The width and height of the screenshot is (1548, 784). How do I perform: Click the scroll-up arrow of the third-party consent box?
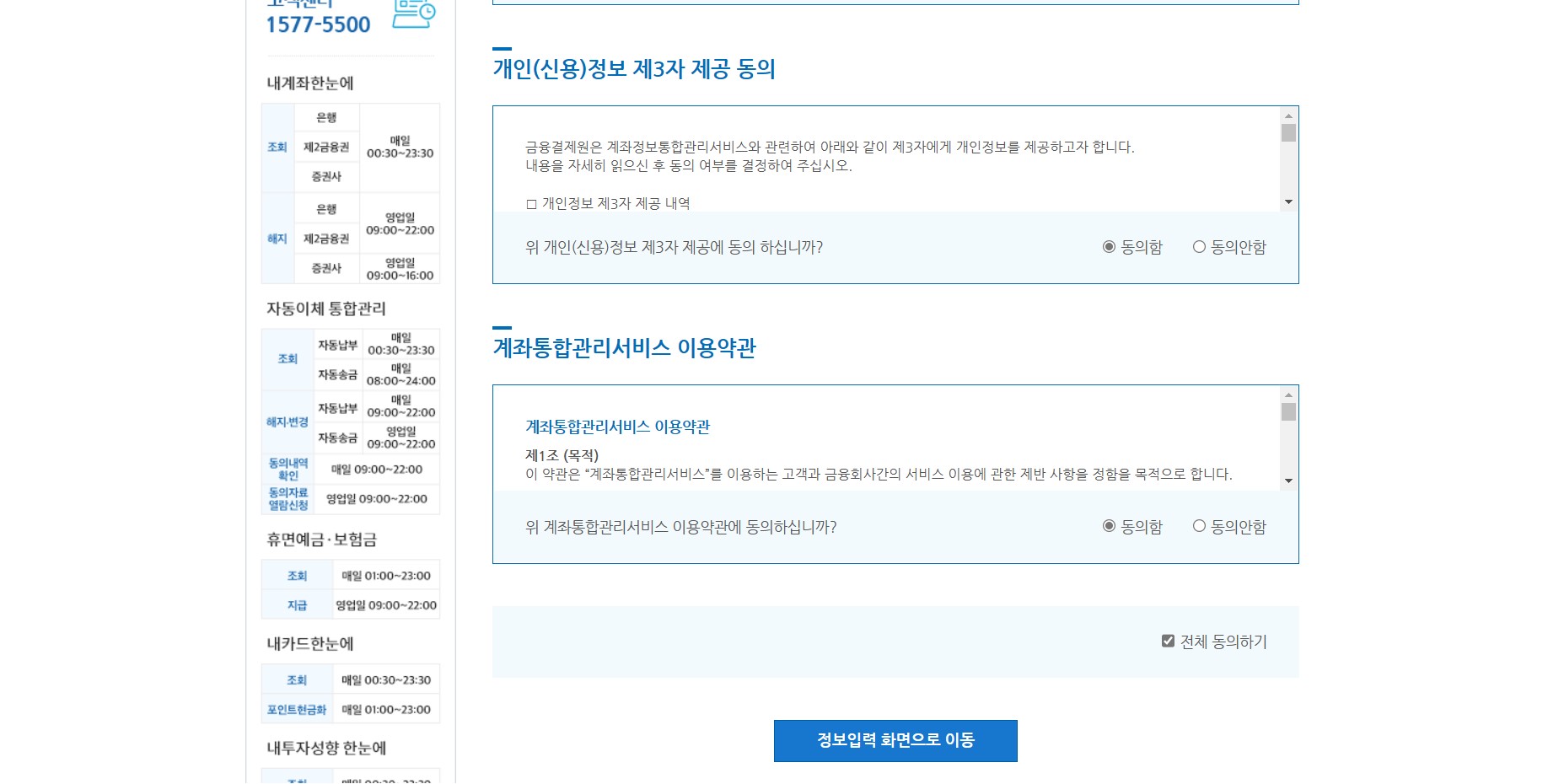pos(1287,115)
